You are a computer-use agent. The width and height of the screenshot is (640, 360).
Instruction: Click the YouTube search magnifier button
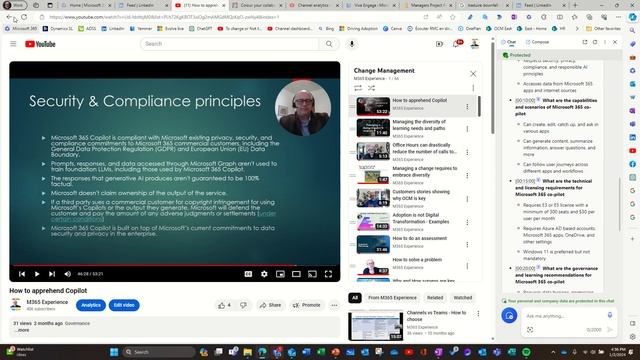tap(329, 44)
